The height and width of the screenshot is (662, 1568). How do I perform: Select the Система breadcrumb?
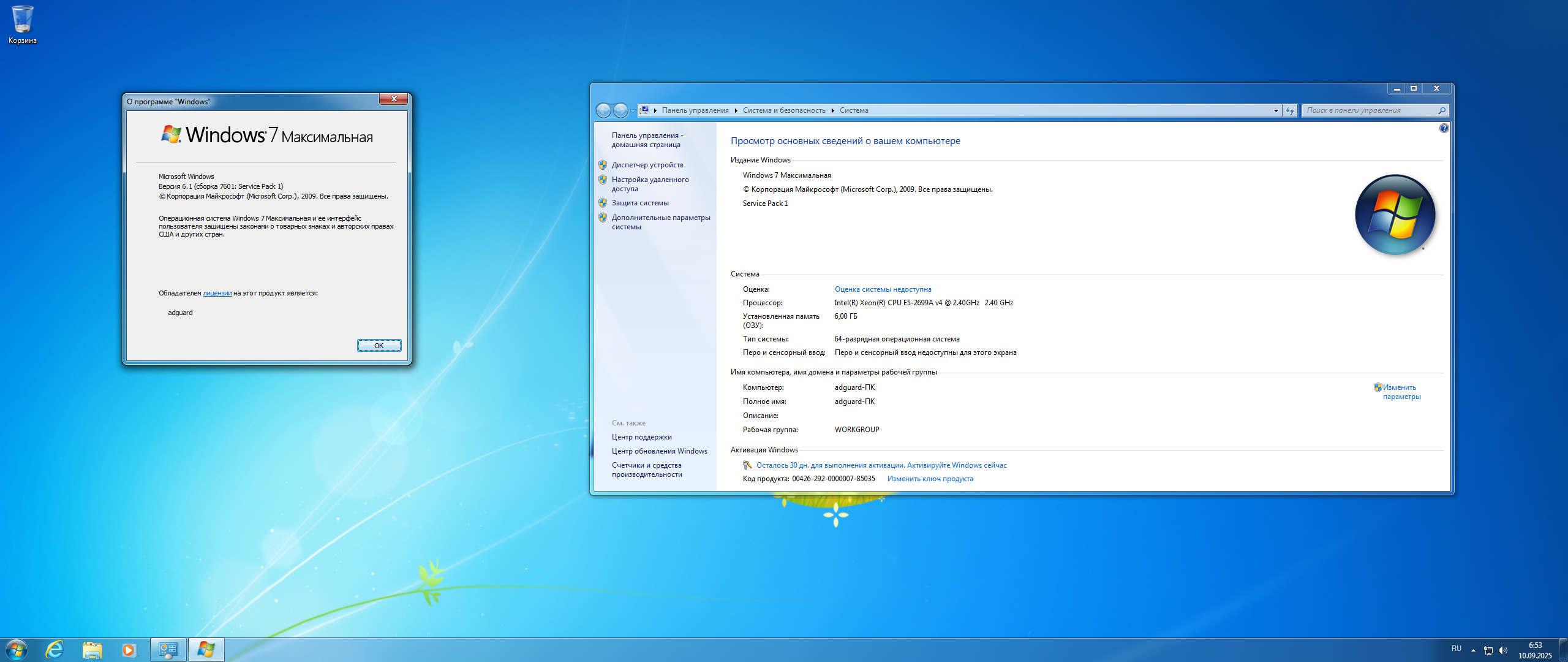854,110
